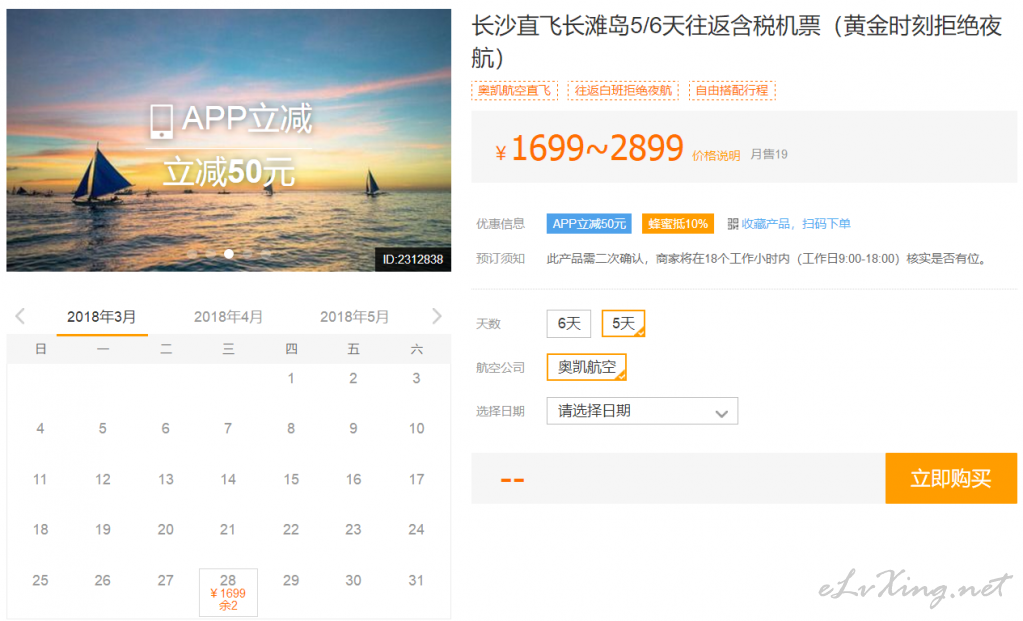The width and height of the screenshot is (1023, 621).
Task: Click the ¥1699~2899 price text
Action: click(x=589, y=149)
